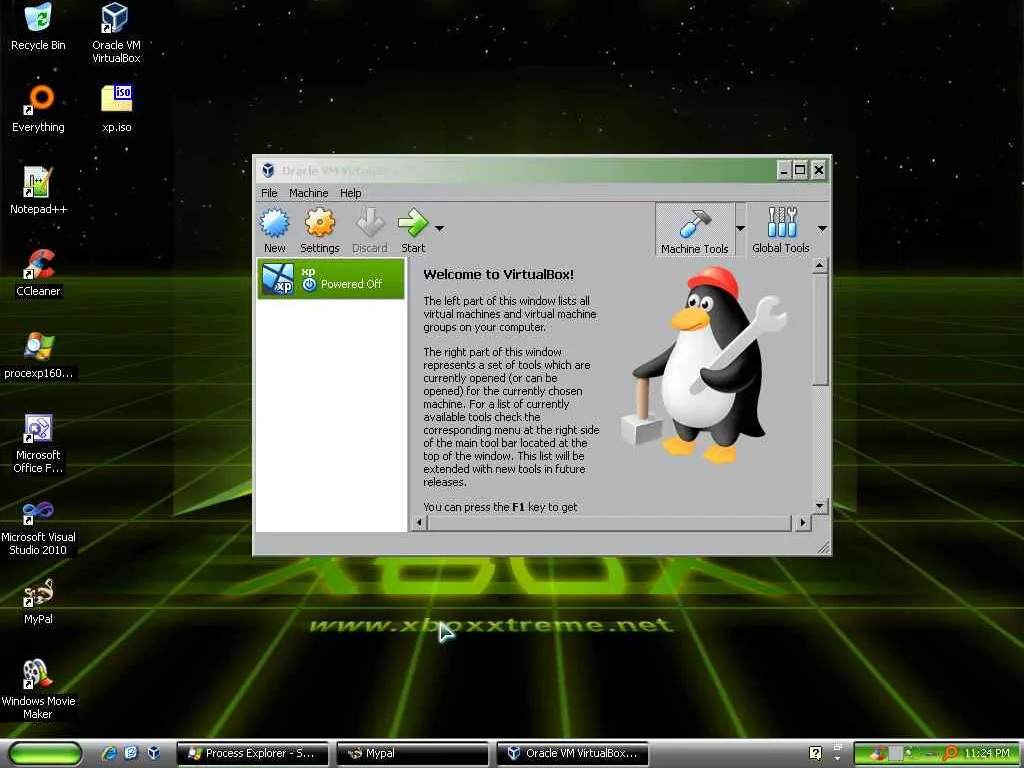
Task: Select Microsoft Office desktop shortcut
Action: coord(39,444)
